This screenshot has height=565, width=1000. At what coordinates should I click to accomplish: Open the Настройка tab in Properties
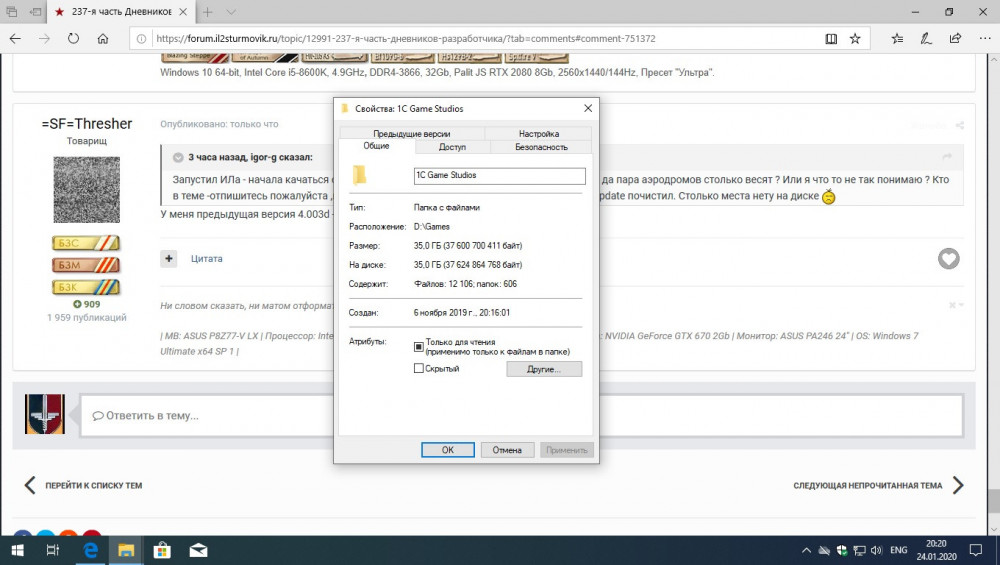[539, 133]
